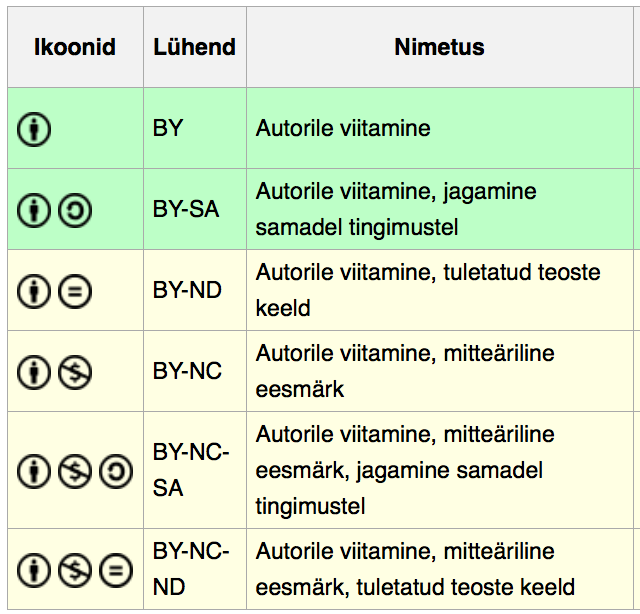Click the 'Autorile viitamine' text in the BY row
This screenshot has height=614, width=640.
point(343,128)
